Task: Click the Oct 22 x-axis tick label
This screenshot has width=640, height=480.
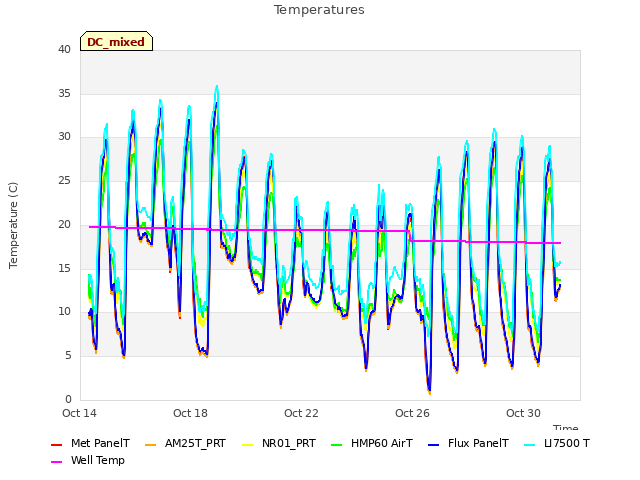Action: tap(301, 413)
